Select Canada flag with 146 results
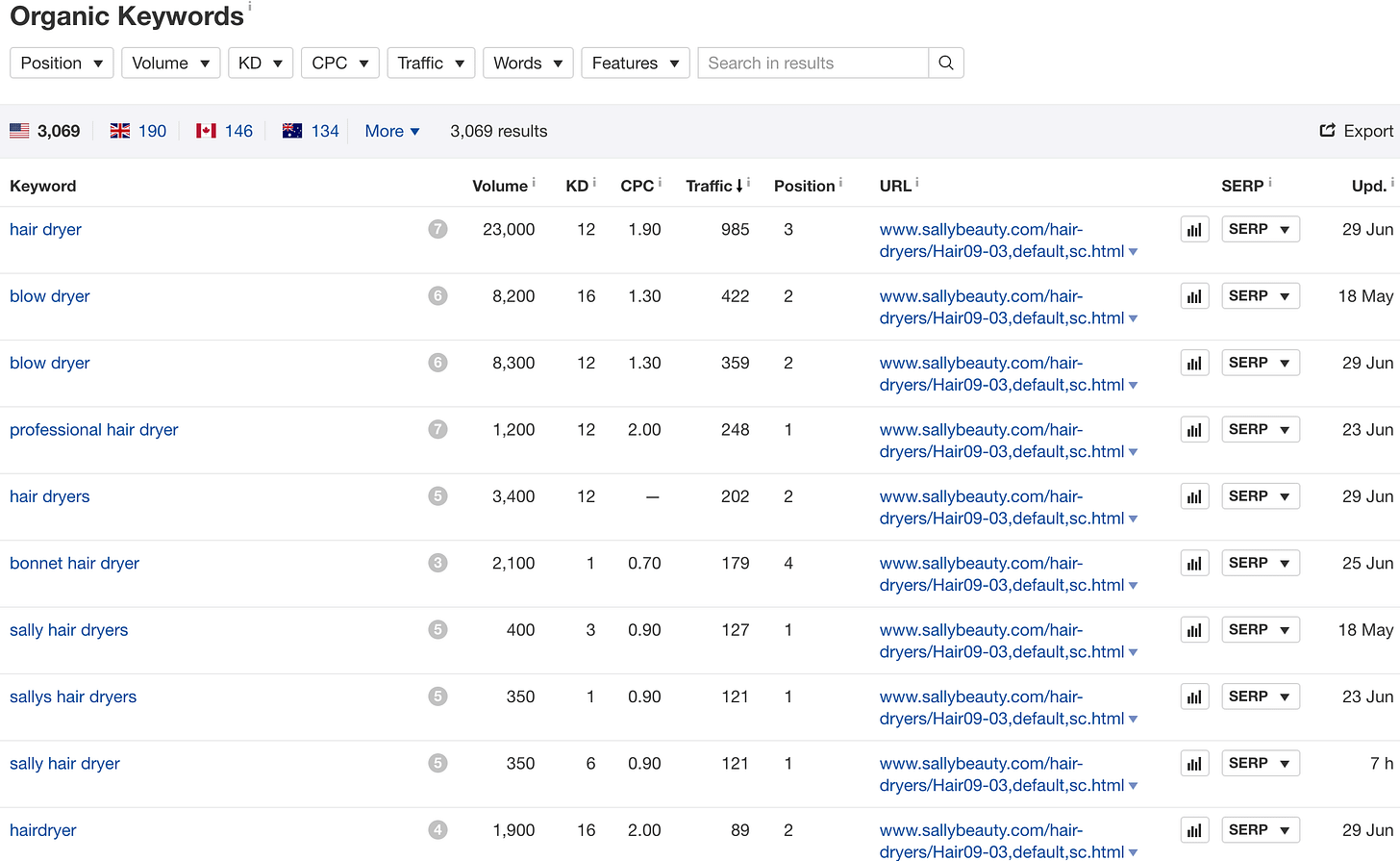Viewport: 1400px width, 861px height. [x=225, y=131]
